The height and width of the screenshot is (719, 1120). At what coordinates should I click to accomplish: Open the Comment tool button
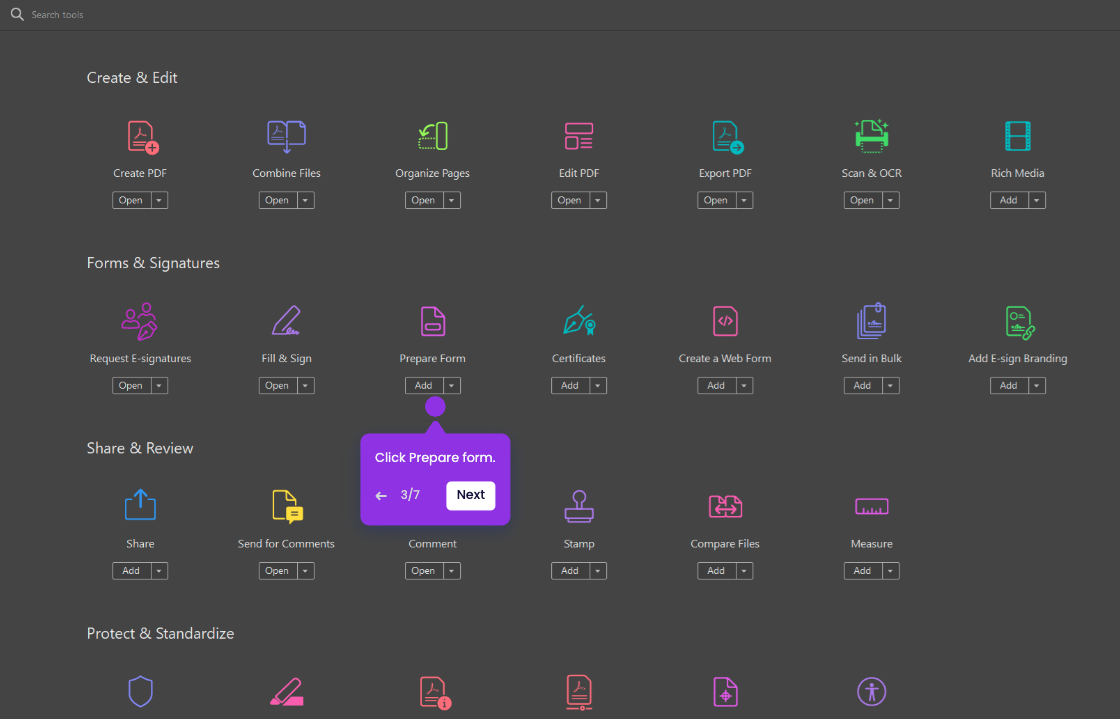pos(424,571)
